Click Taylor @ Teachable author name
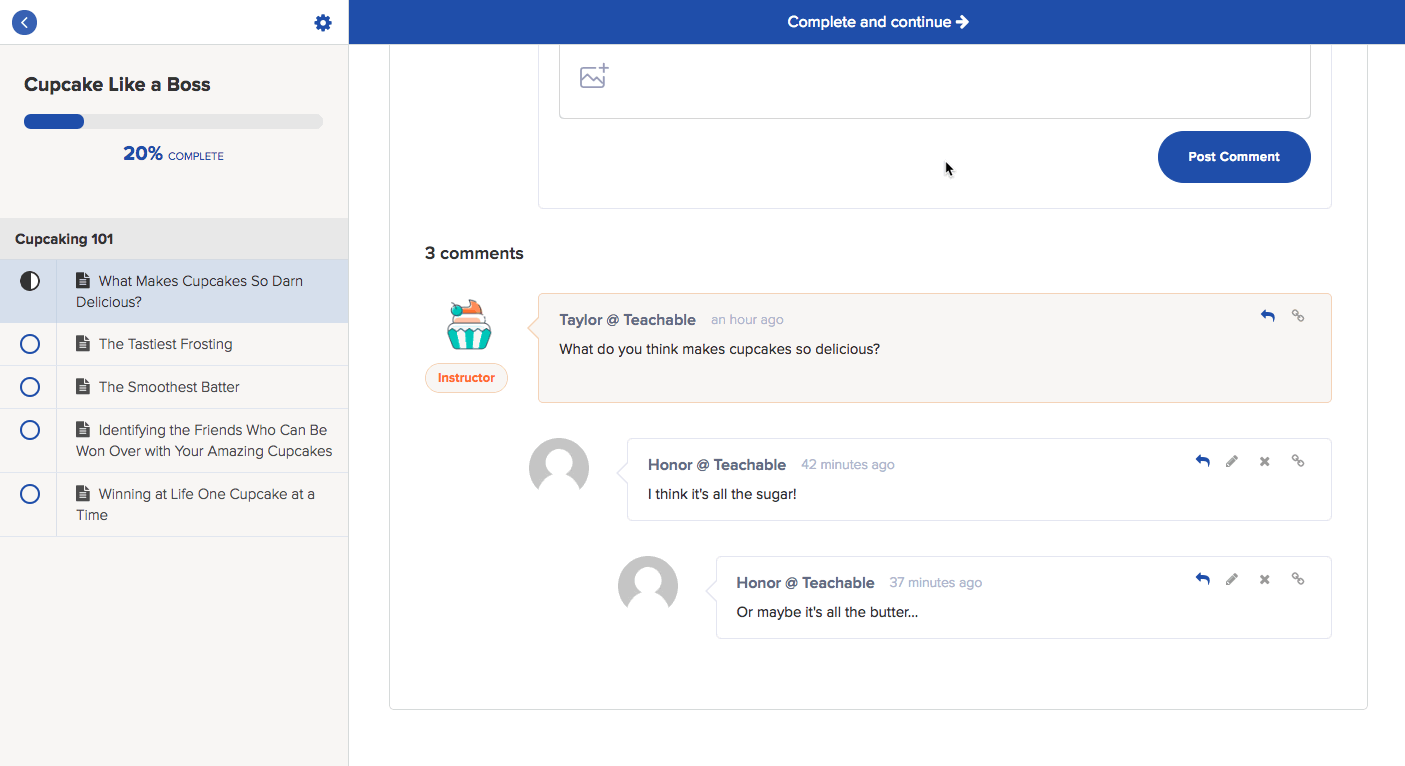 click(627, 320)
